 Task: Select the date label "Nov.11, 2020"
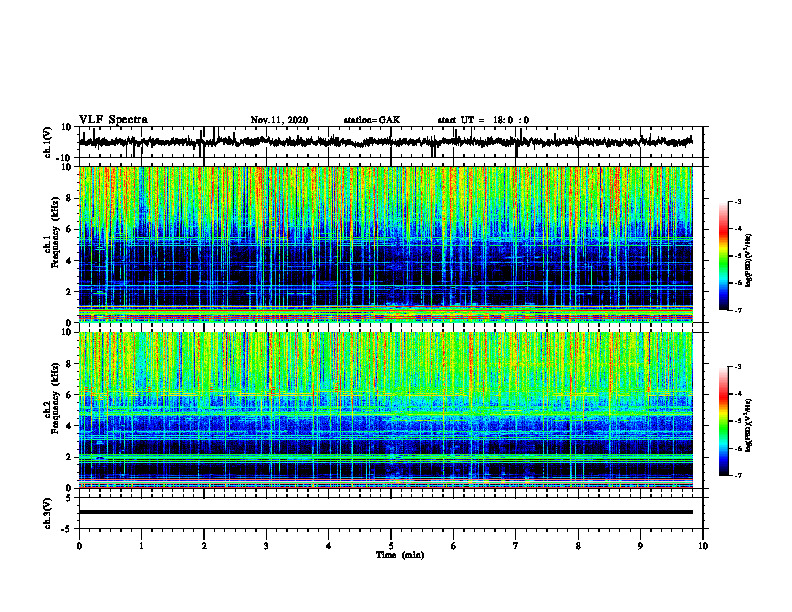click(x=279, y=120)
